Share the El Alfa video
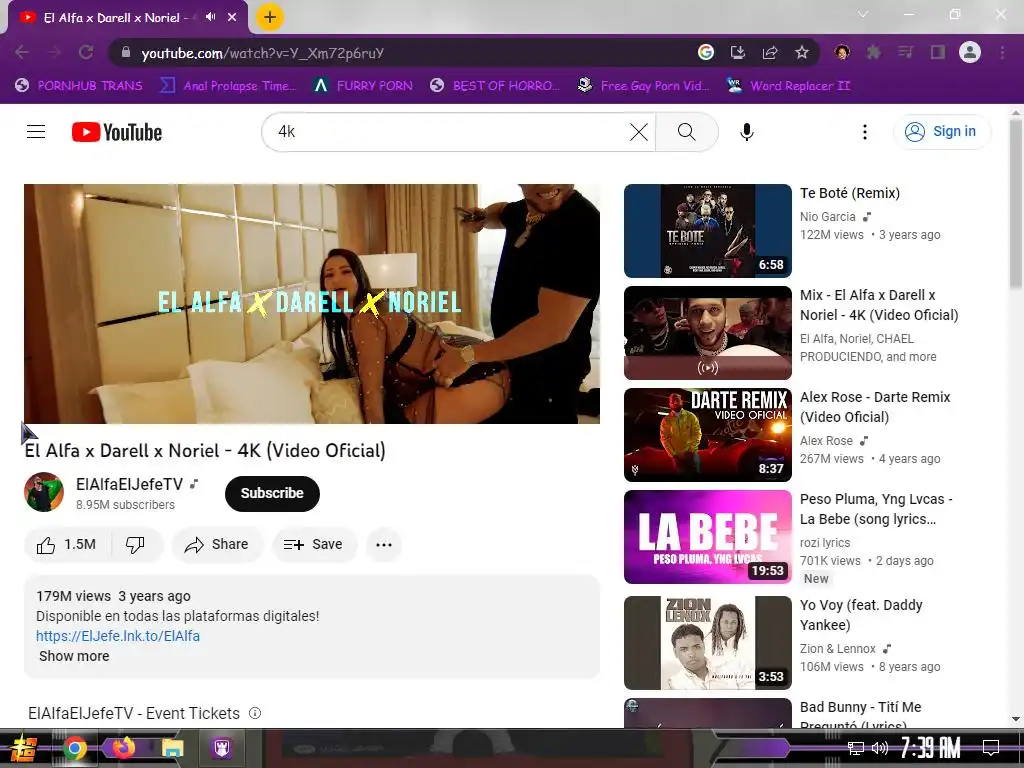The height and width of the screenshot is (768, 1024). point(217,545)
